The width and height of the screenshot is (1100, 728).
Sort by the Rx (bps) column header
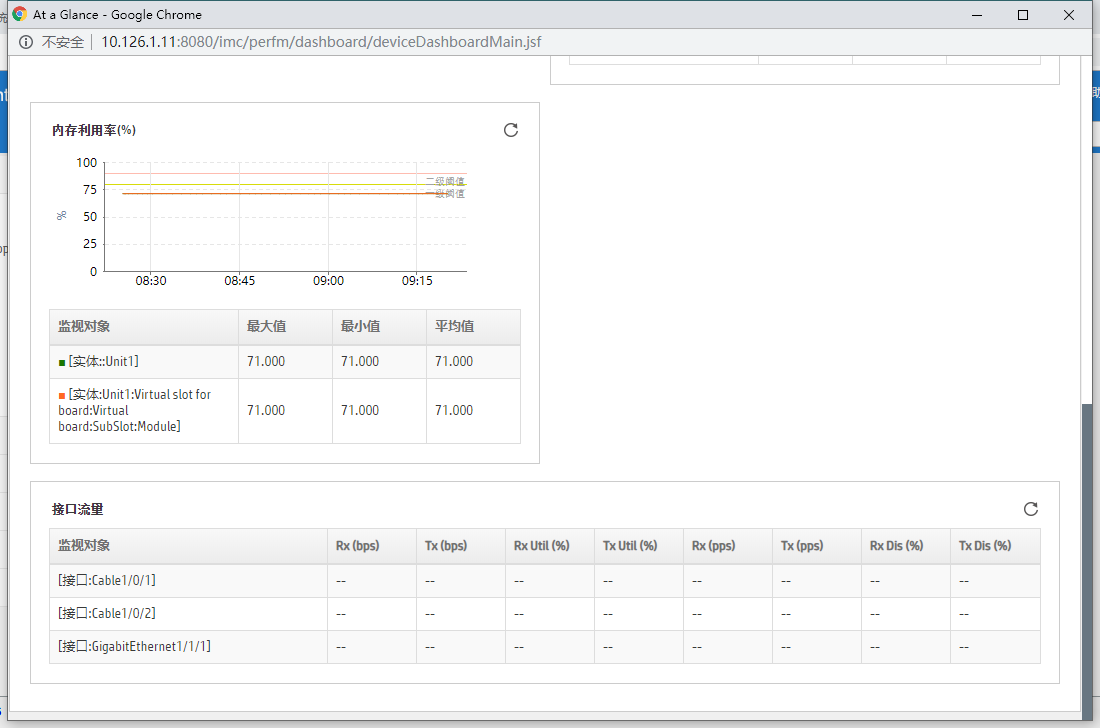[x=357, y=546]
